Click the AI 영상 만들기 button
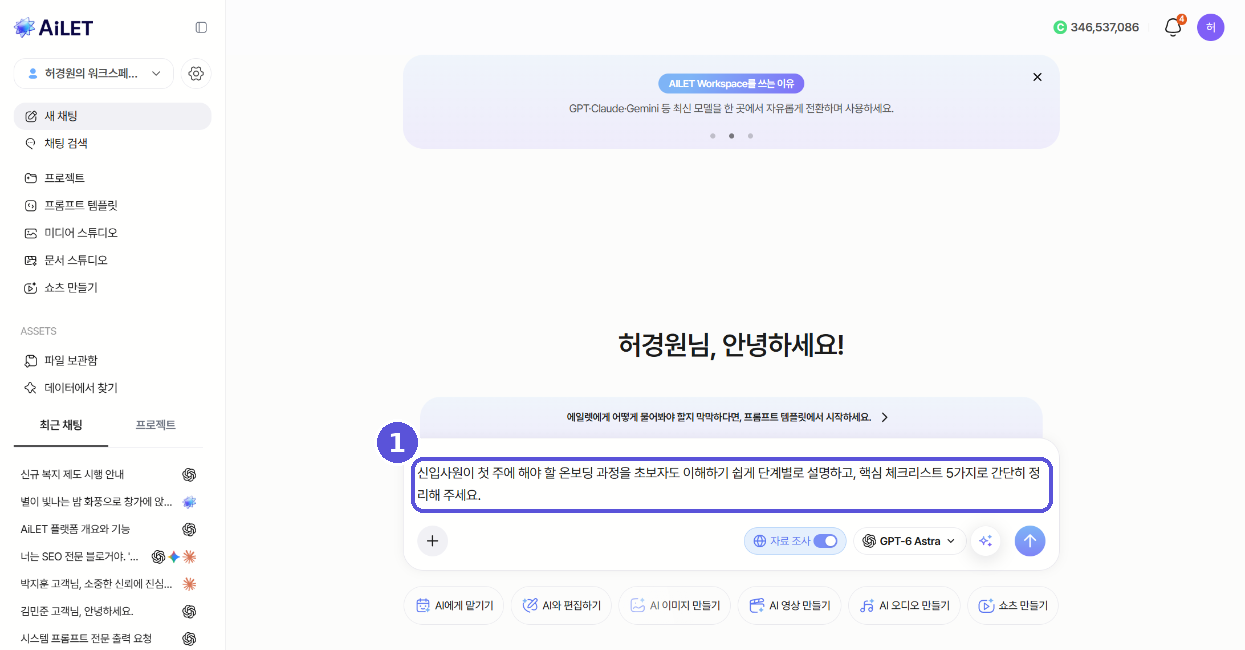Image resolution: width=1245 pixels, height=650 pixels. coord(789,606)
